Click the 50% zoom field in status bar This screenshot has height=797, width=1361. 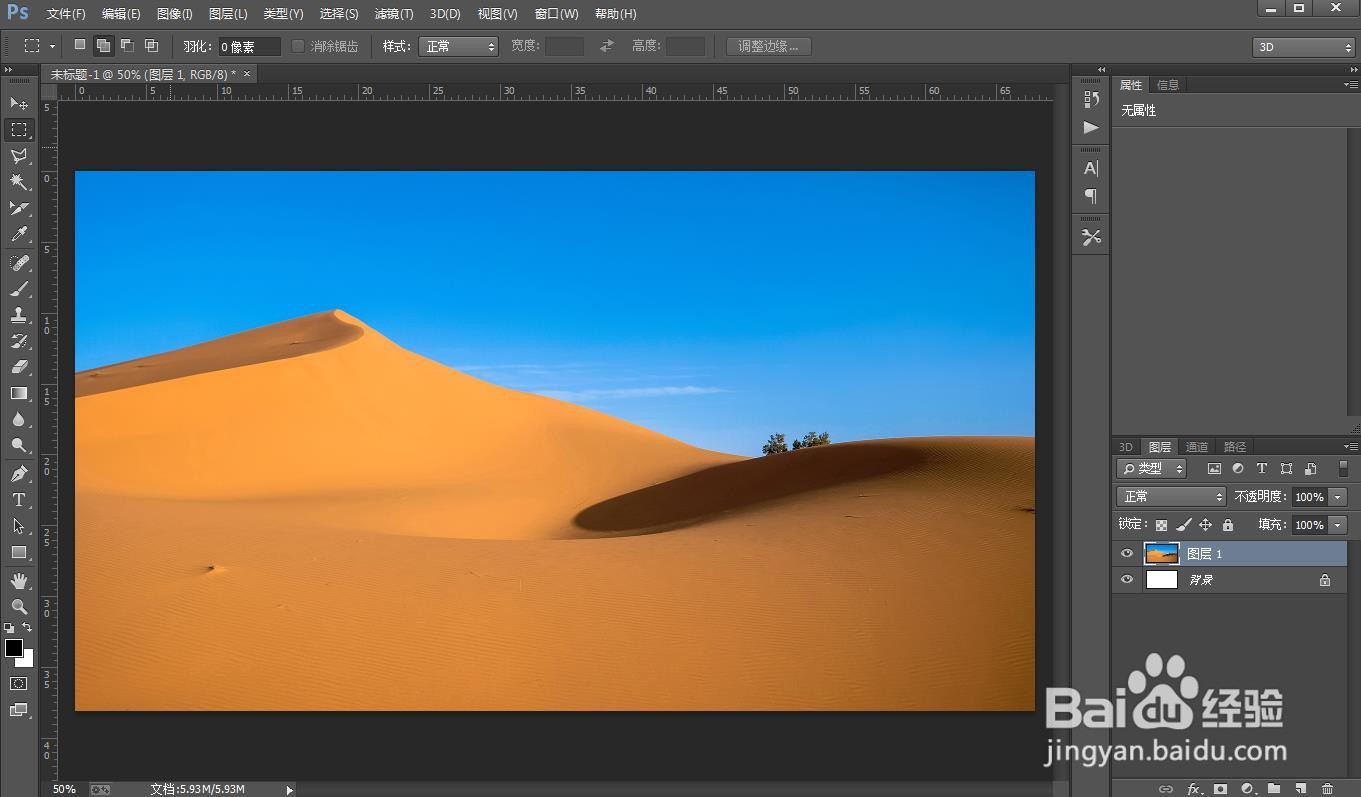pos(66,789)
